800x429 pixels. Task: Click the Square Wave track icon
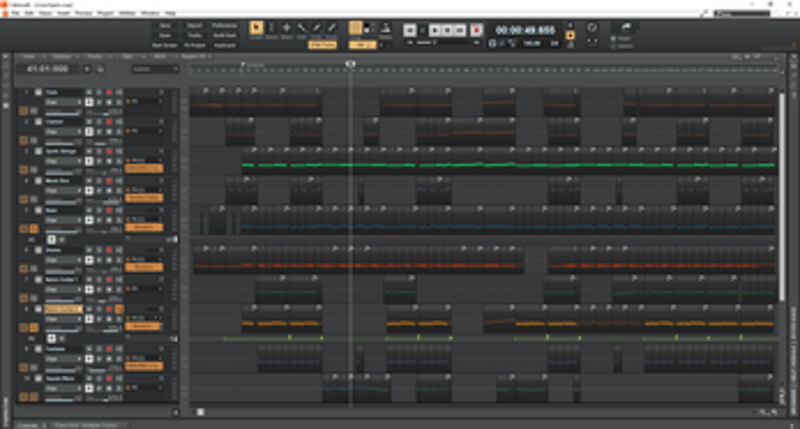(38, 378)
